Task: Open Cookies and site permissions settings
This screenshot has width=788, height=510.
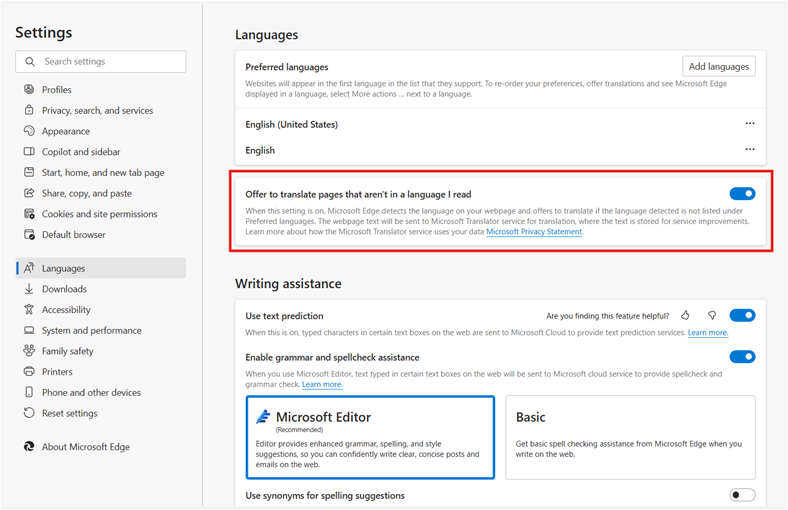Action: point(99,214)
